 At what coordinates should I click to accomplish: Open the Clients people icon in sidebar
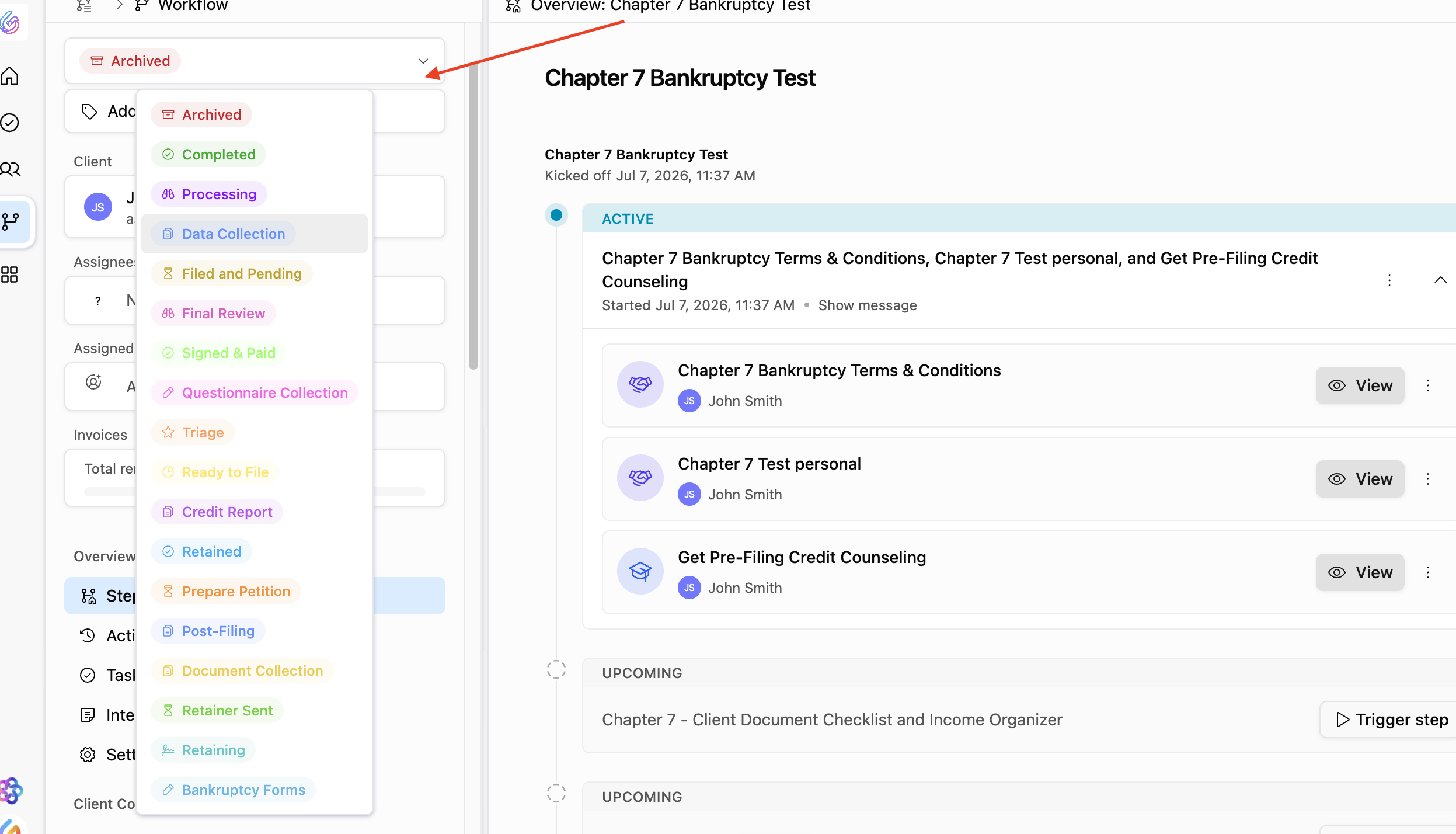click(x=10, y=169)
